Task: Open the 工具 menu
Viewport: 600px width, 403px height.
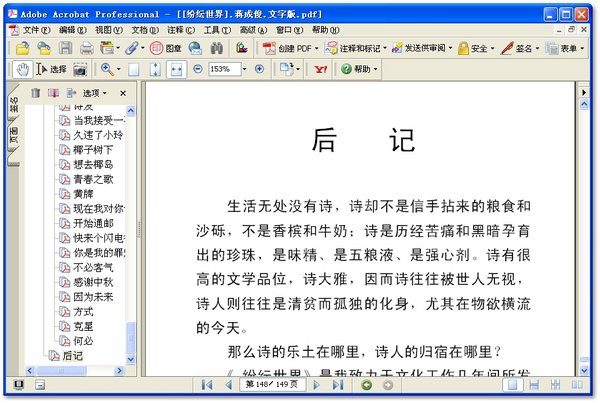Action: click(x=217, y=30)
